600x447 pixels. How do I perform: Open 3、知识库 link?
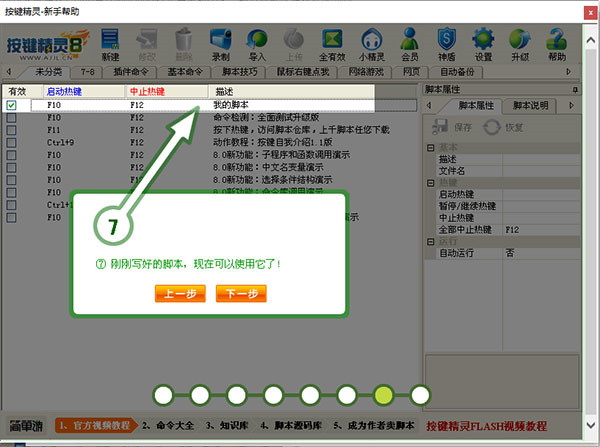227,426
